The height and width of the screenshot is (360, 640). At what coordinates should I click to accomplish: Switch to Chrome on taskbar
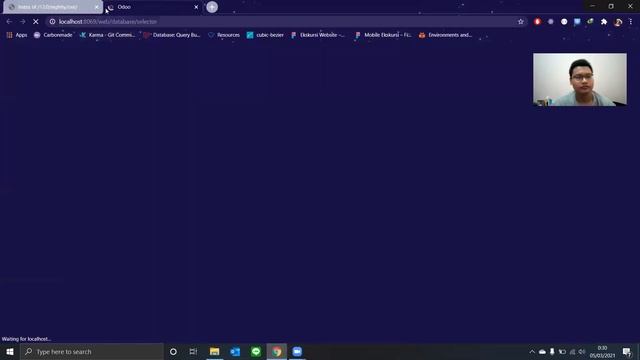click(277, 351)
